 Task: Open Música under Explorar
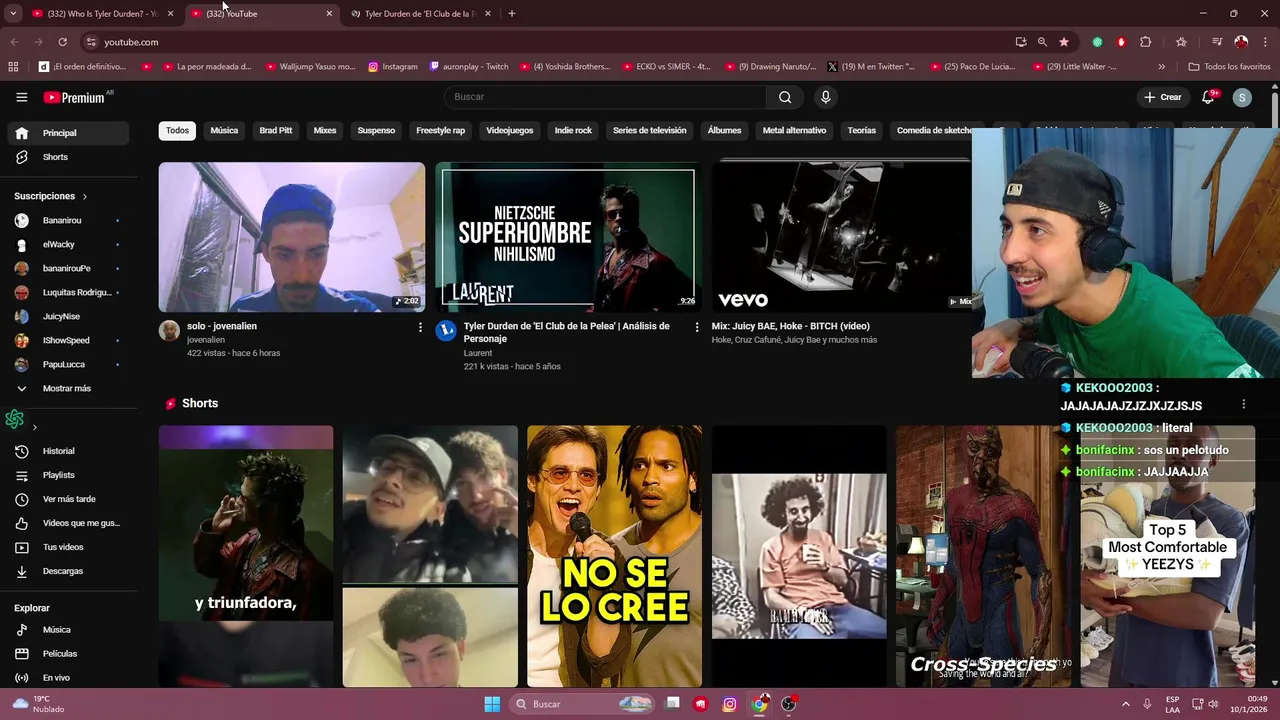pyautogui.click(x=68, y=630)
